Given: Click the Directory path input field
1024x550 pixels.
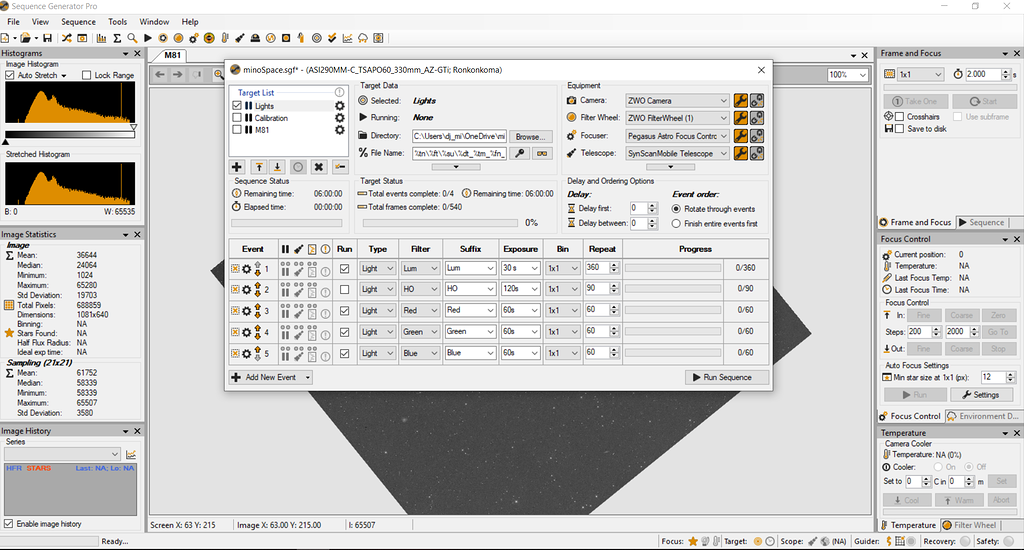Looking at the screenshot, I should point(459,136).
